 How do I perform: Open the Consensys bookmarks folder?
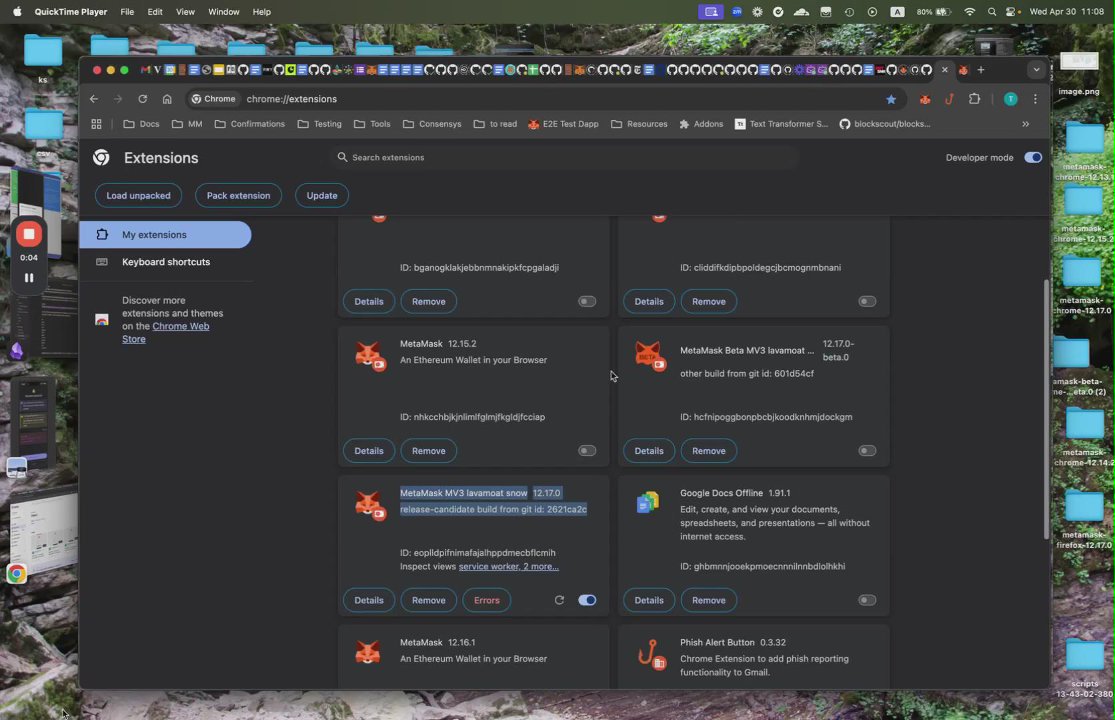[432, 124]
